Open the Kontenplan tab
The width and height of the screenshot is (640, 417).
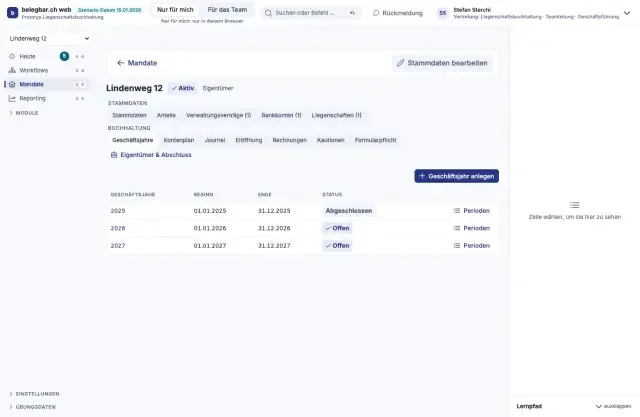pyautogui.click(x=179, y=140)
